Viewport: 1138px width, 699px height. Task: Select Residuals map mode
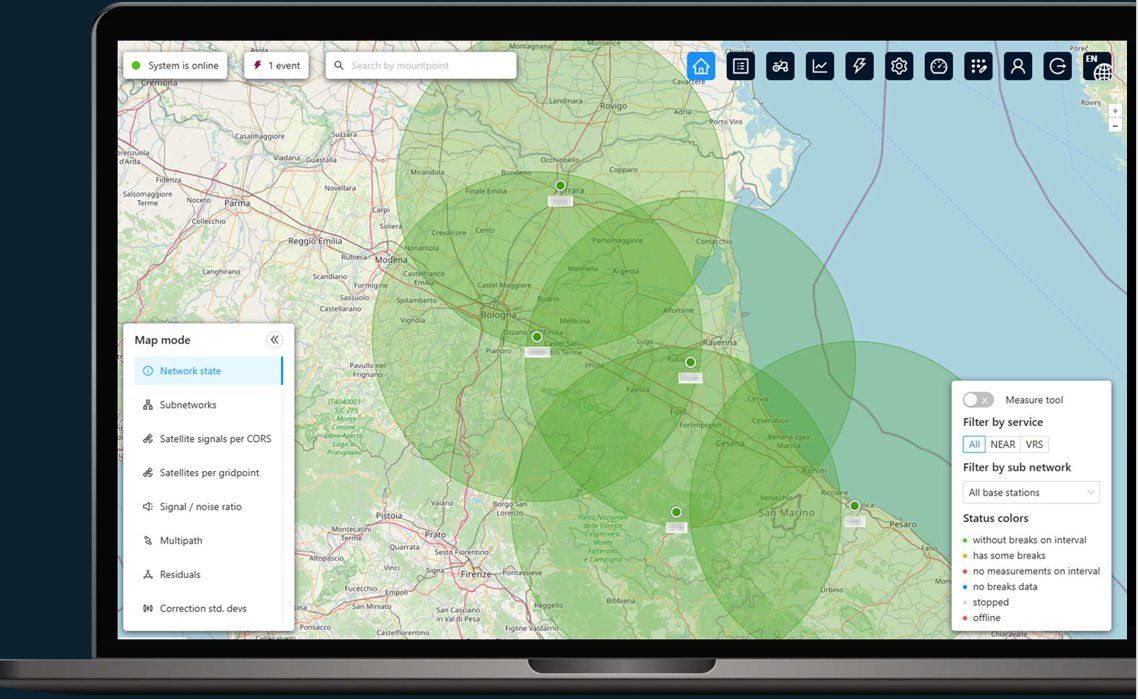point(208,574)
